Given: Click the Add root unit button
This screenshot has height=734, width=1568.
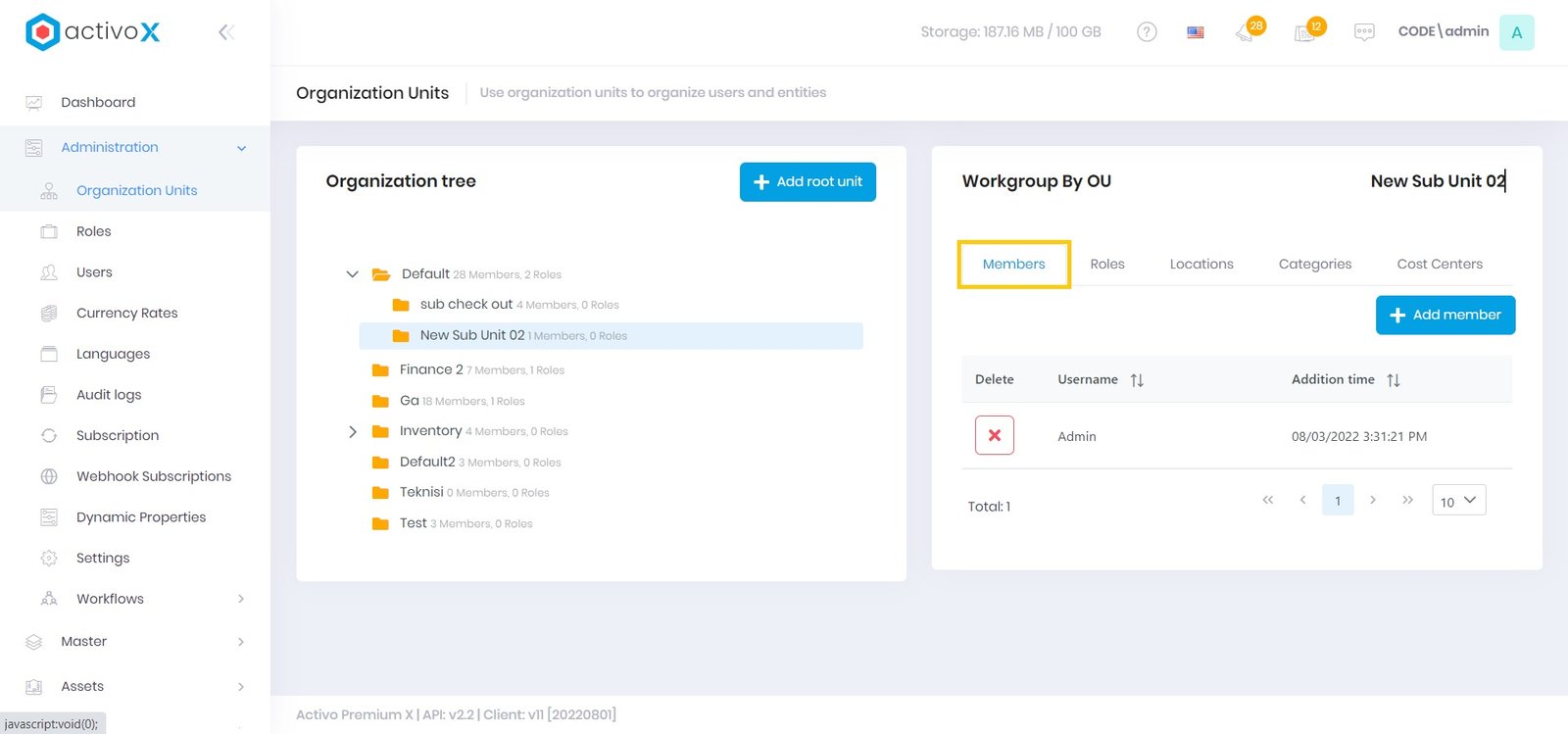Looking at the screenshot, I should (x=808, y=182).
